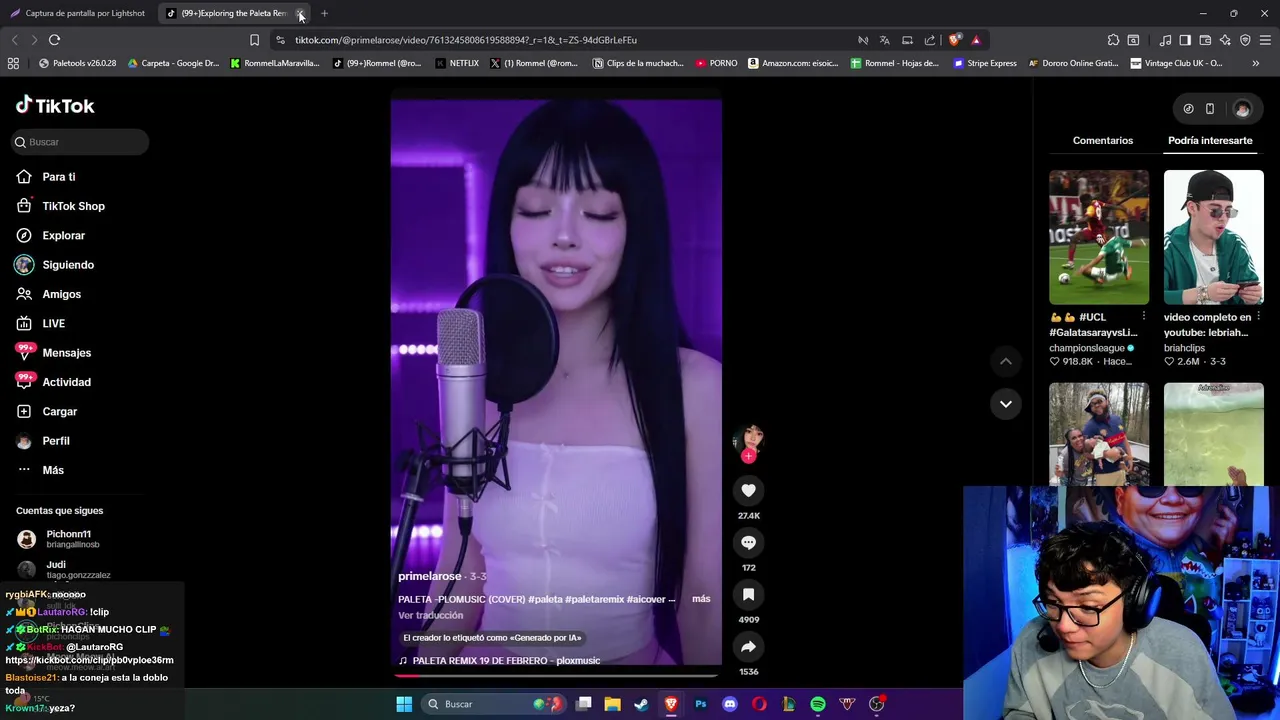Open Discord from the taskbar
Screen dimensions: 1280x720
tap(730, 704)
